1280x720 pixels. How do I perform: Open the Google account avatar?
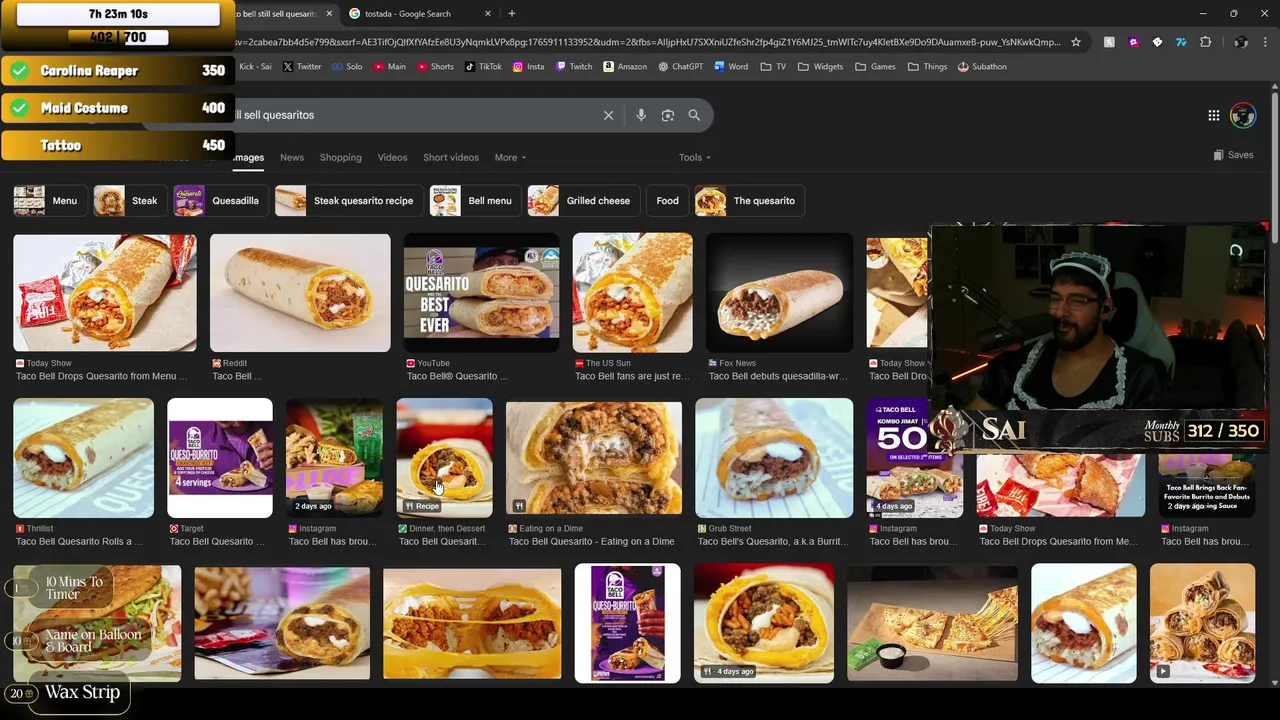point(1243,115)
